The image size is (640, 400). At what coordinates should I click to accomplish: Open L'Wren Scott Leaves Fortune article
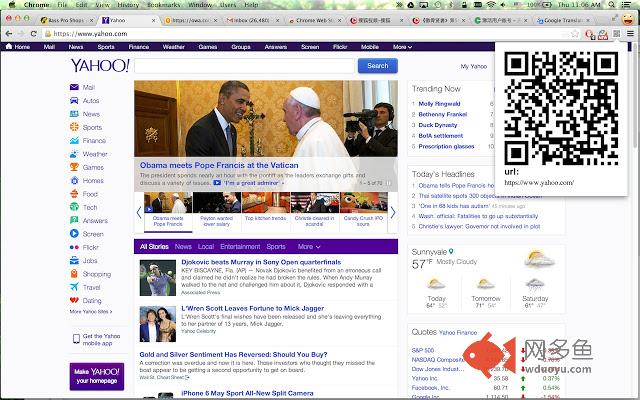[x=253, y=308]
